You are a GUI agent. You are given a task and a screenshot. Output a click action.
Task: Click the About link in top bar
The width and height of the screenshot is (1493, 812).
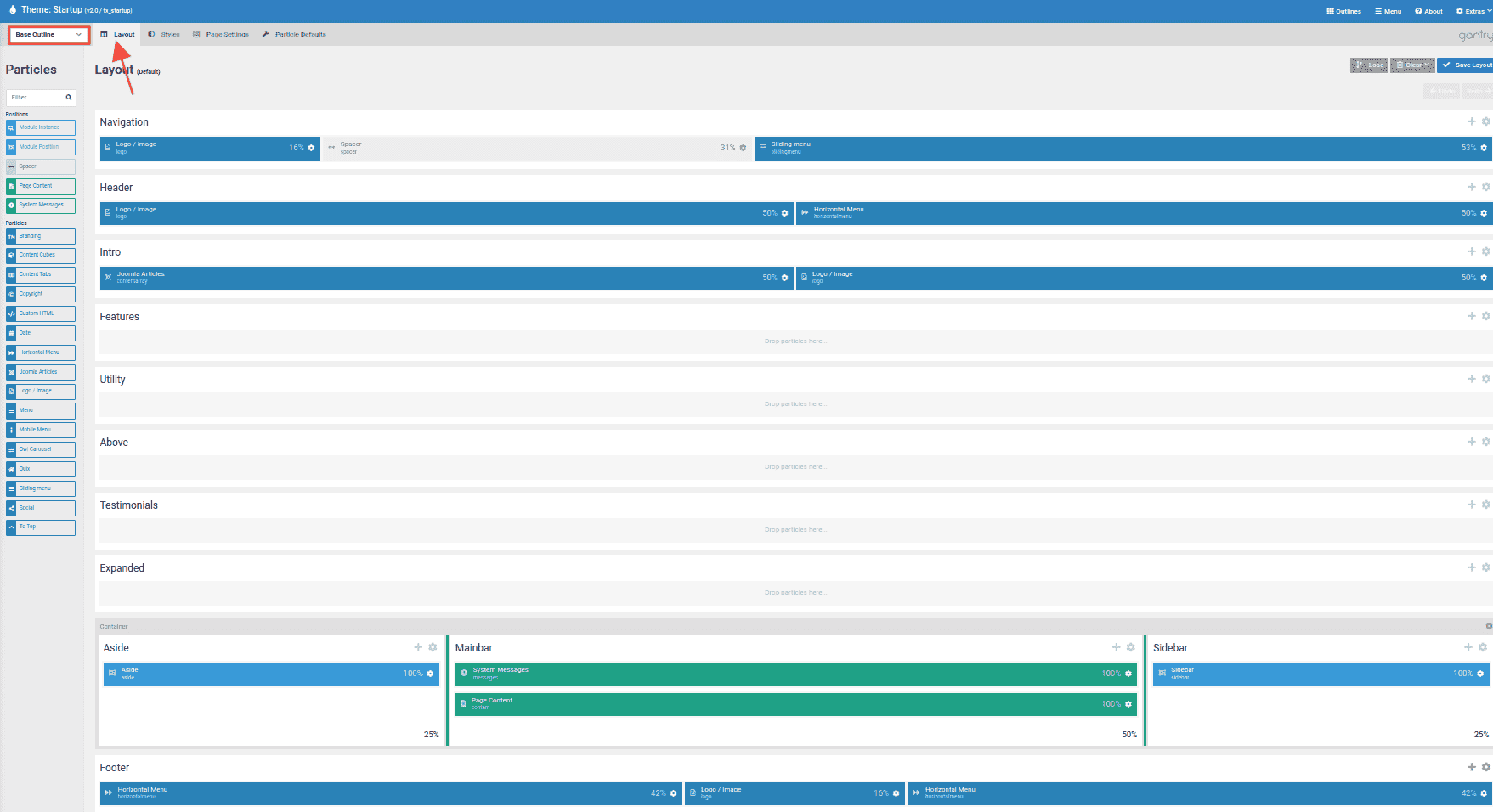point(1428,11)
